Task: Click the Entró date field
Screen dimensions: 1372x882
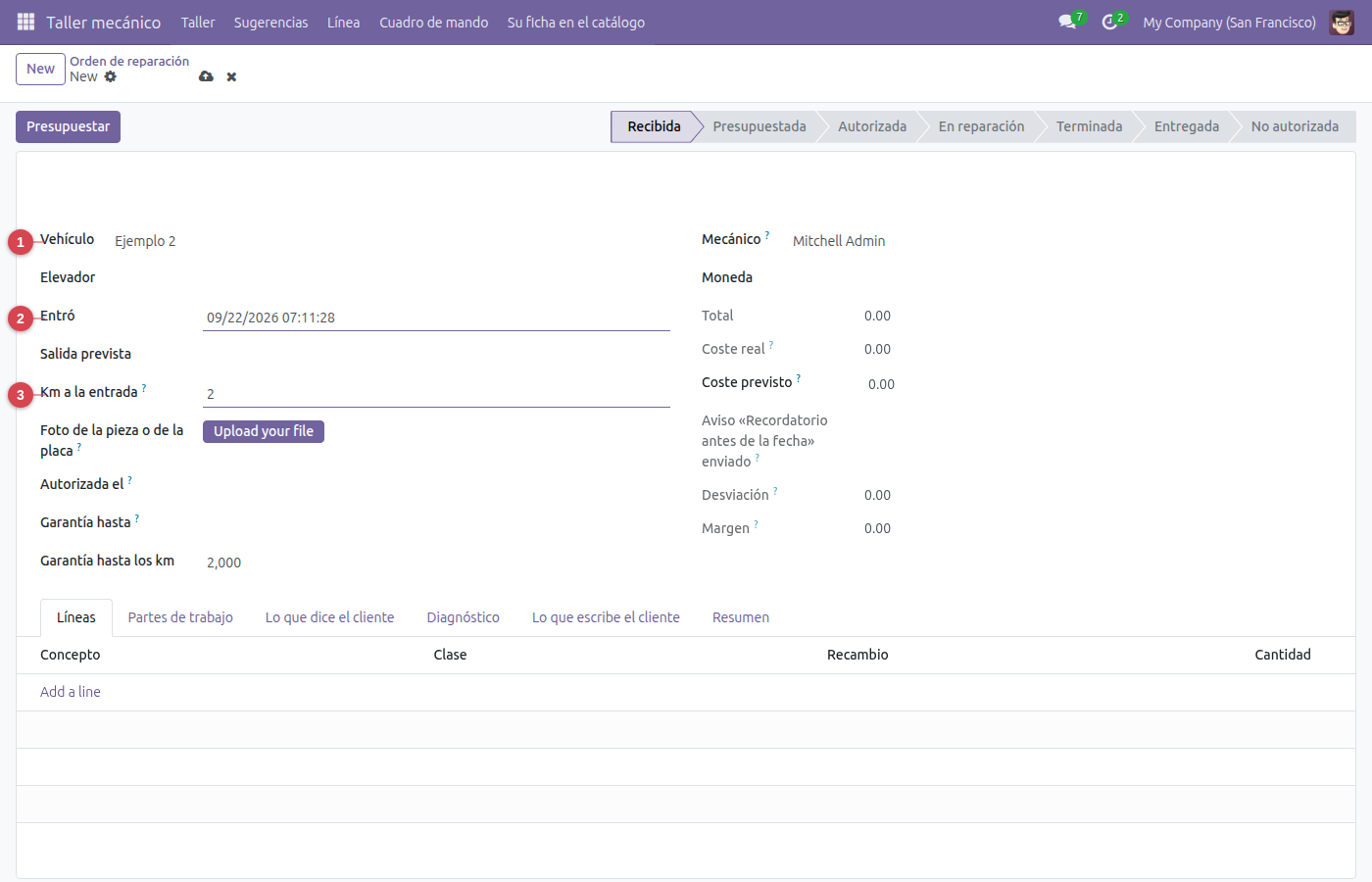Action: [436, 318]
